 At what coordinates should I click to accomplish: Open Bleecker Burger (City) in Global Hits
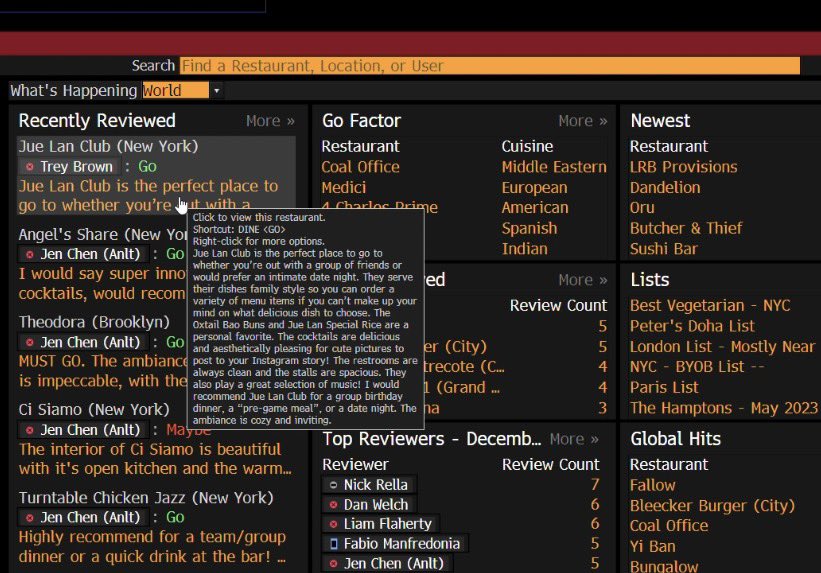click(x=712, y=506)
